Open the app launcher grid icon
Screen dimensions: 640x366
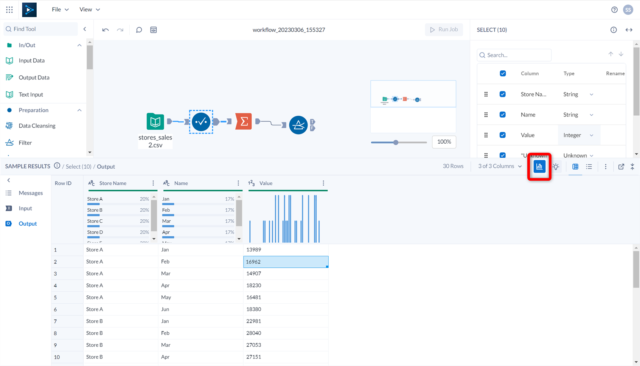[9, 9]
